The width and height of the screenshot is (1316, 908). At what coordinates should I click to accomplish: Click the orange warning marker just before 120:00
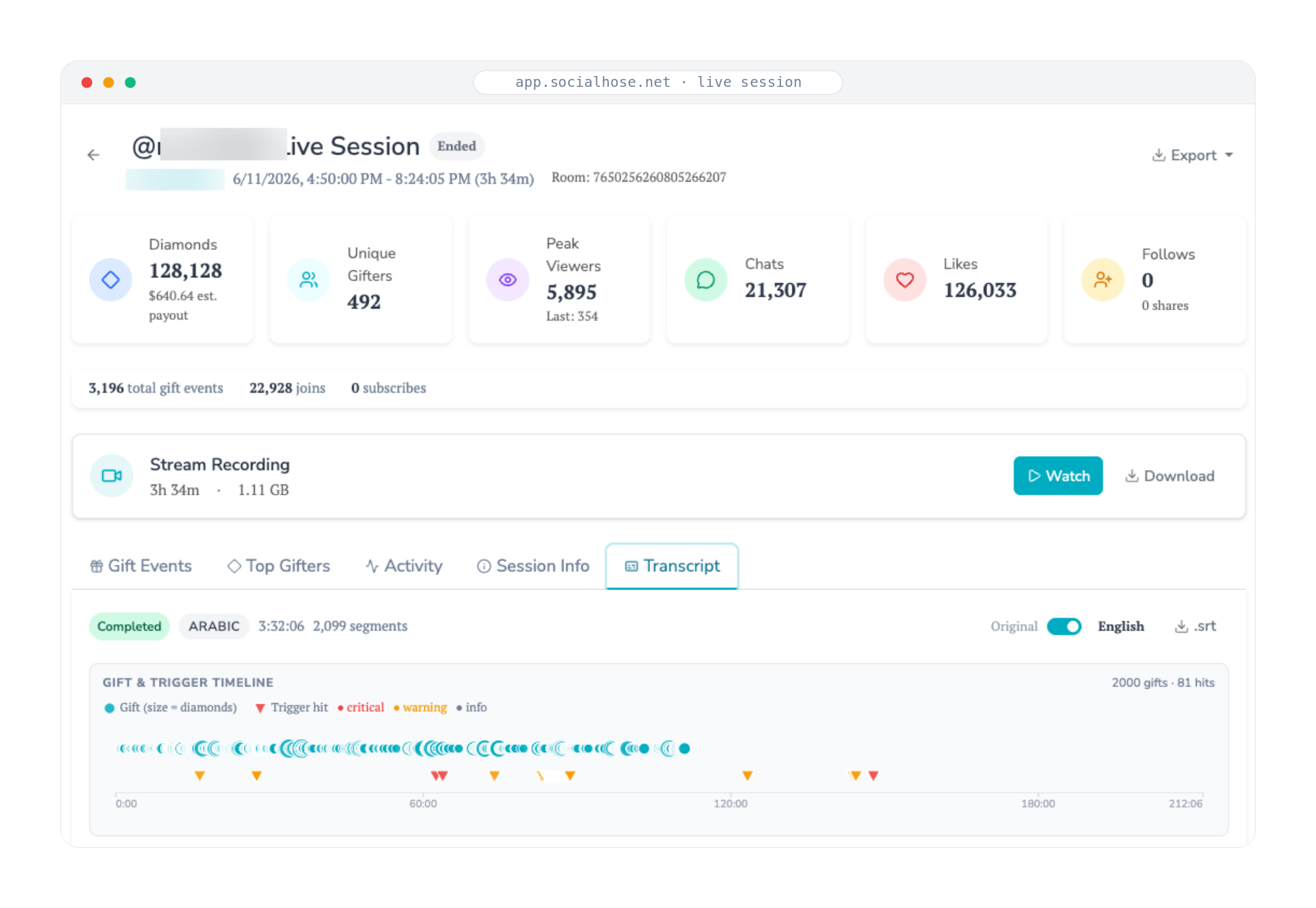[748, 775]
